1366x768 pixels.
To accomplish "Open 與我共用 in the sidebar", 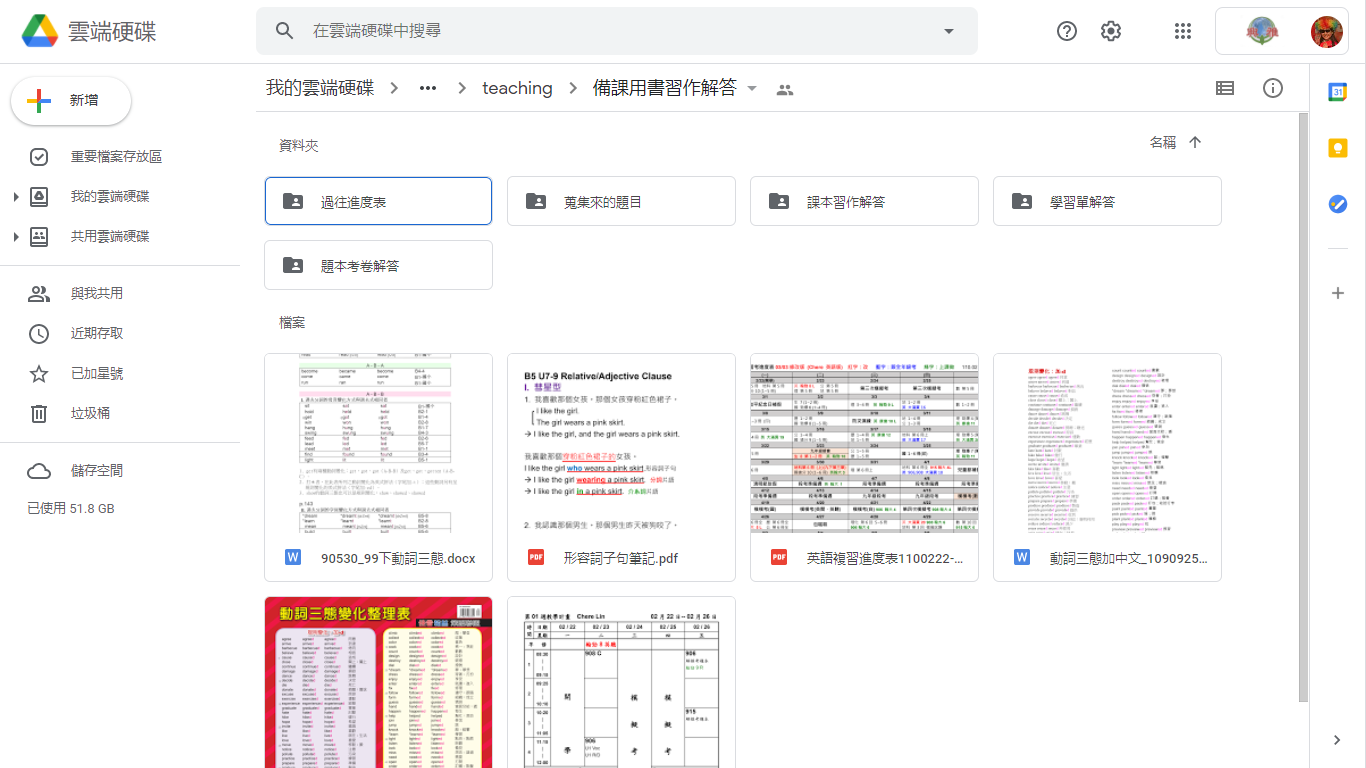I will 97,293.
